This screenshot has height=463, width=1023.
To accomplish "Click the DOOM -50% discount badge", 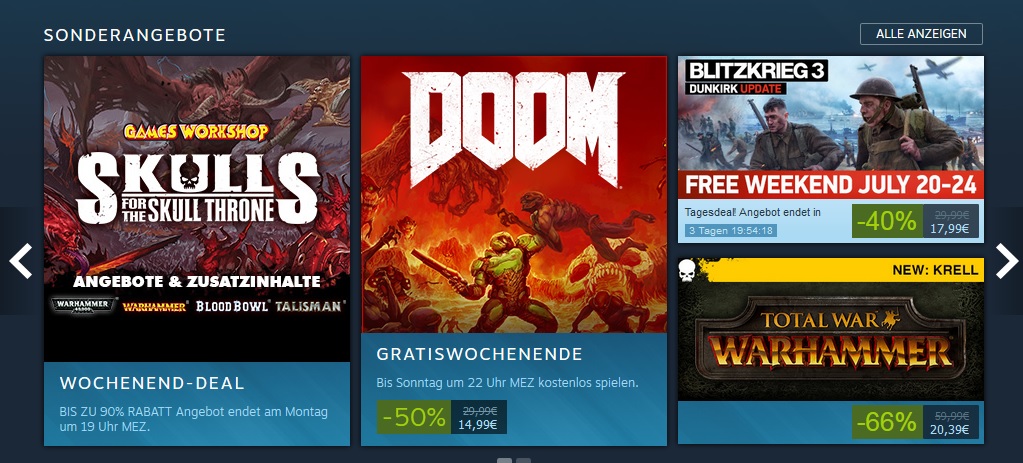I will pyautogui.click(x=414, y=417).
